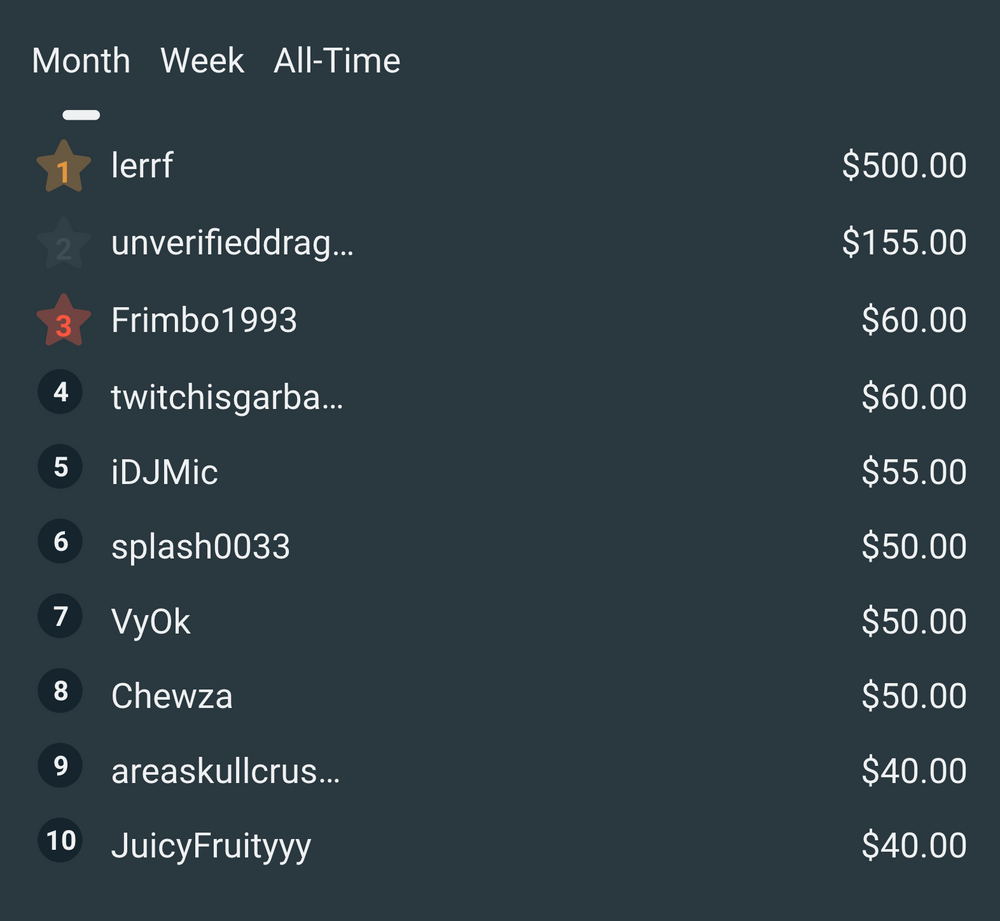Click the Frimbo1993 leaderboard row
This screenshot has width=1000, height=921.
coord(500,319)
